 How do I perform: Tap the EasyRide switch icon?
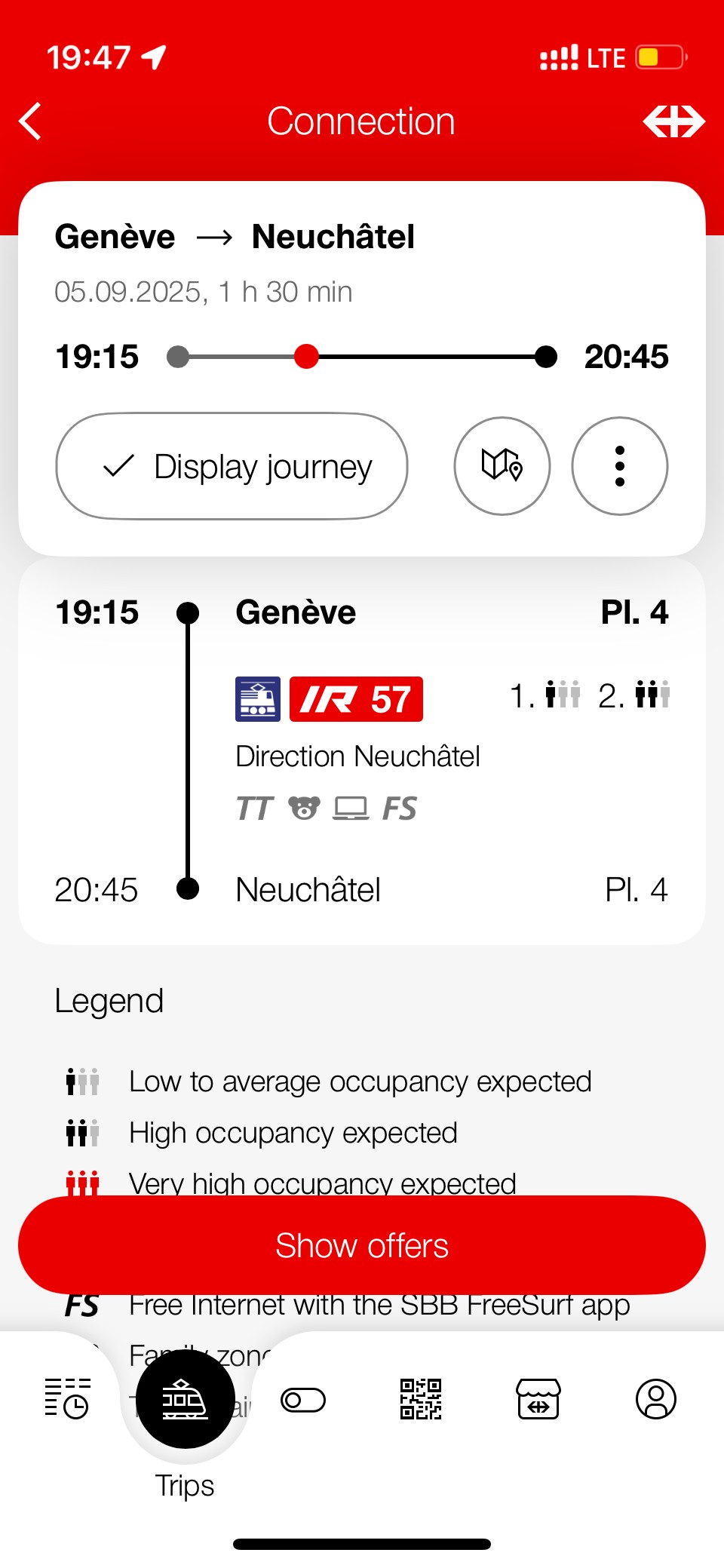pos(302,1400)
